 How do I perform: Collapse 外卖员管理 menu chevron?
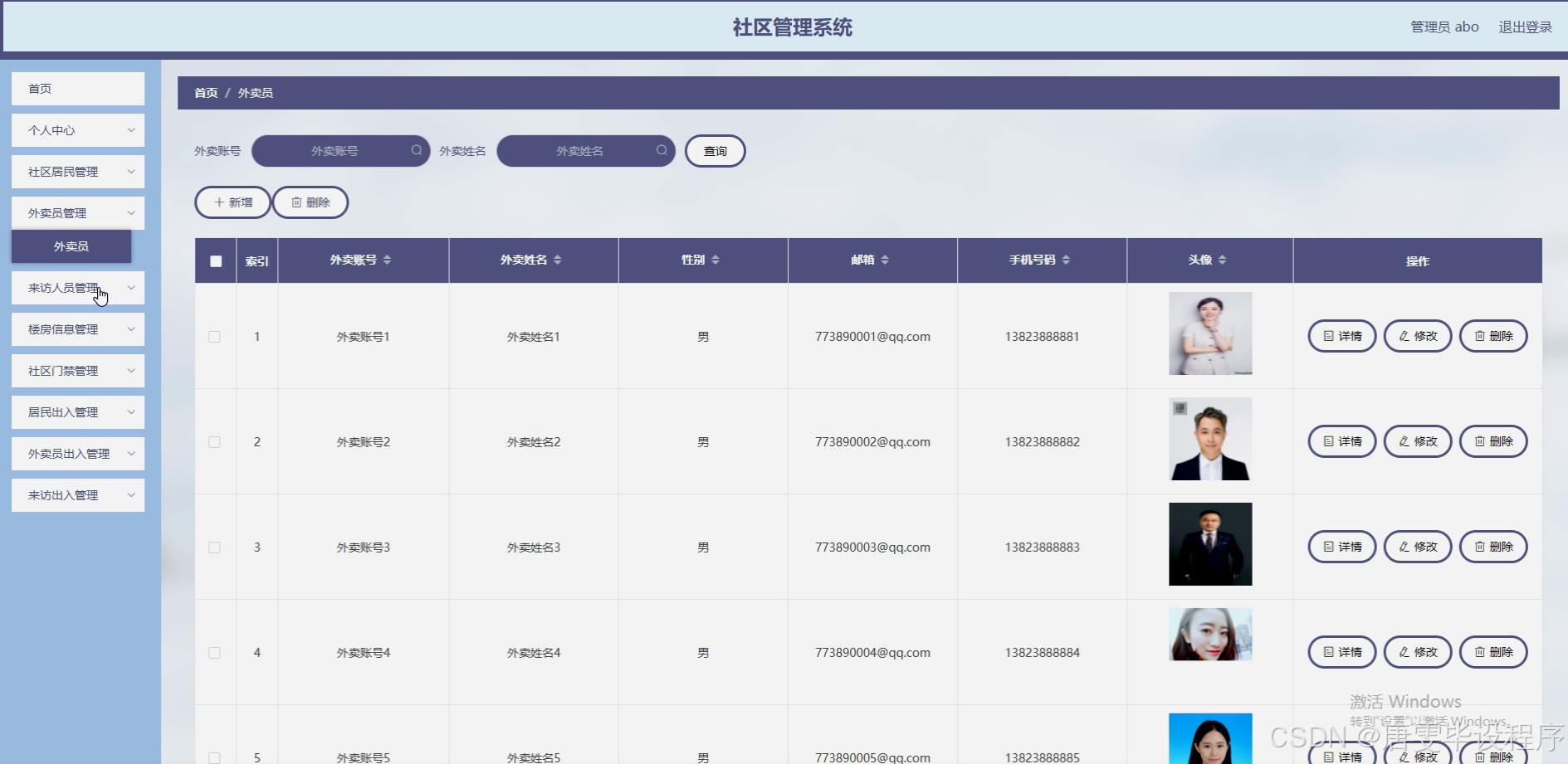tap(131, 213)
